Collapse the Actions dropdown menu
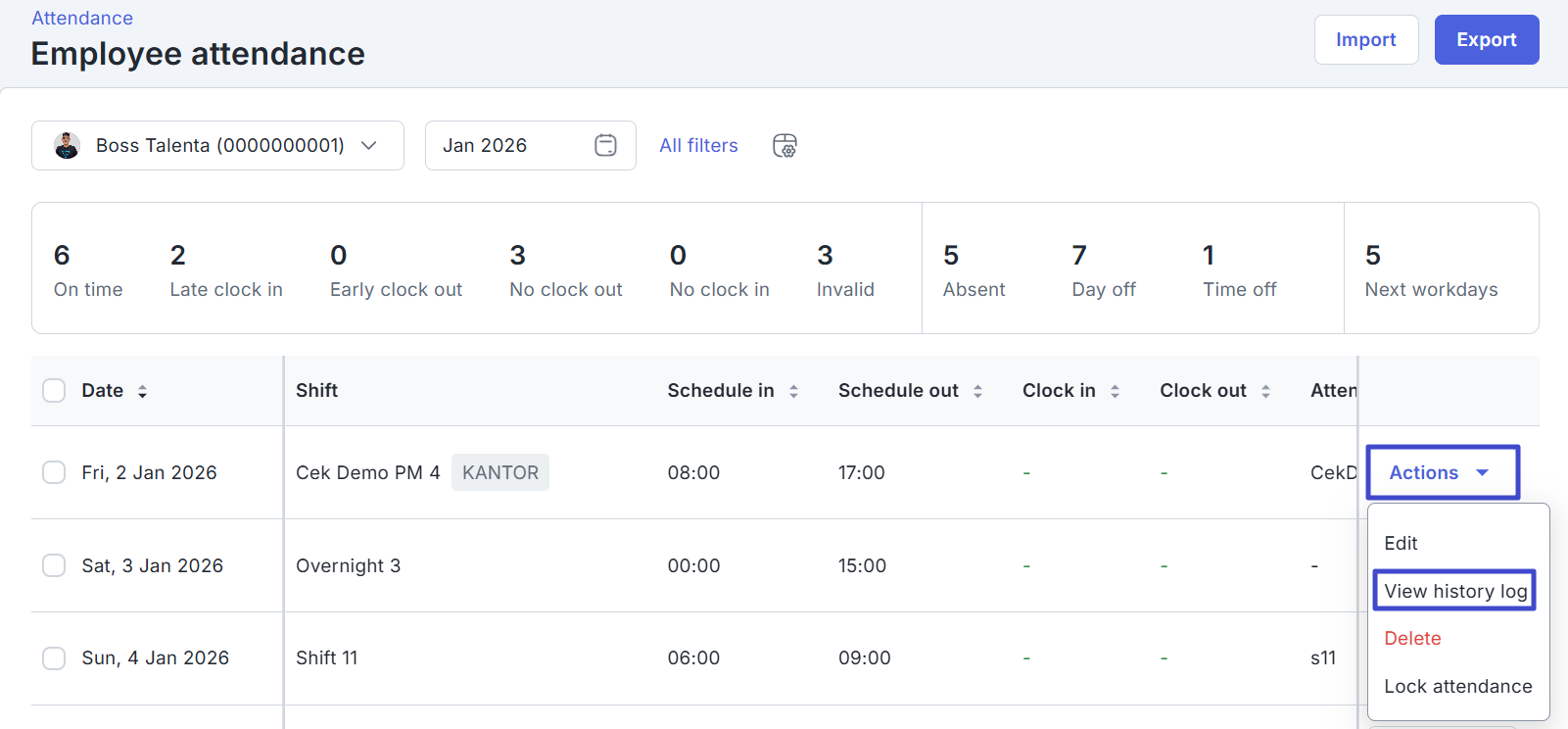The image size is (1568, 729). (x=1442, y=472)
